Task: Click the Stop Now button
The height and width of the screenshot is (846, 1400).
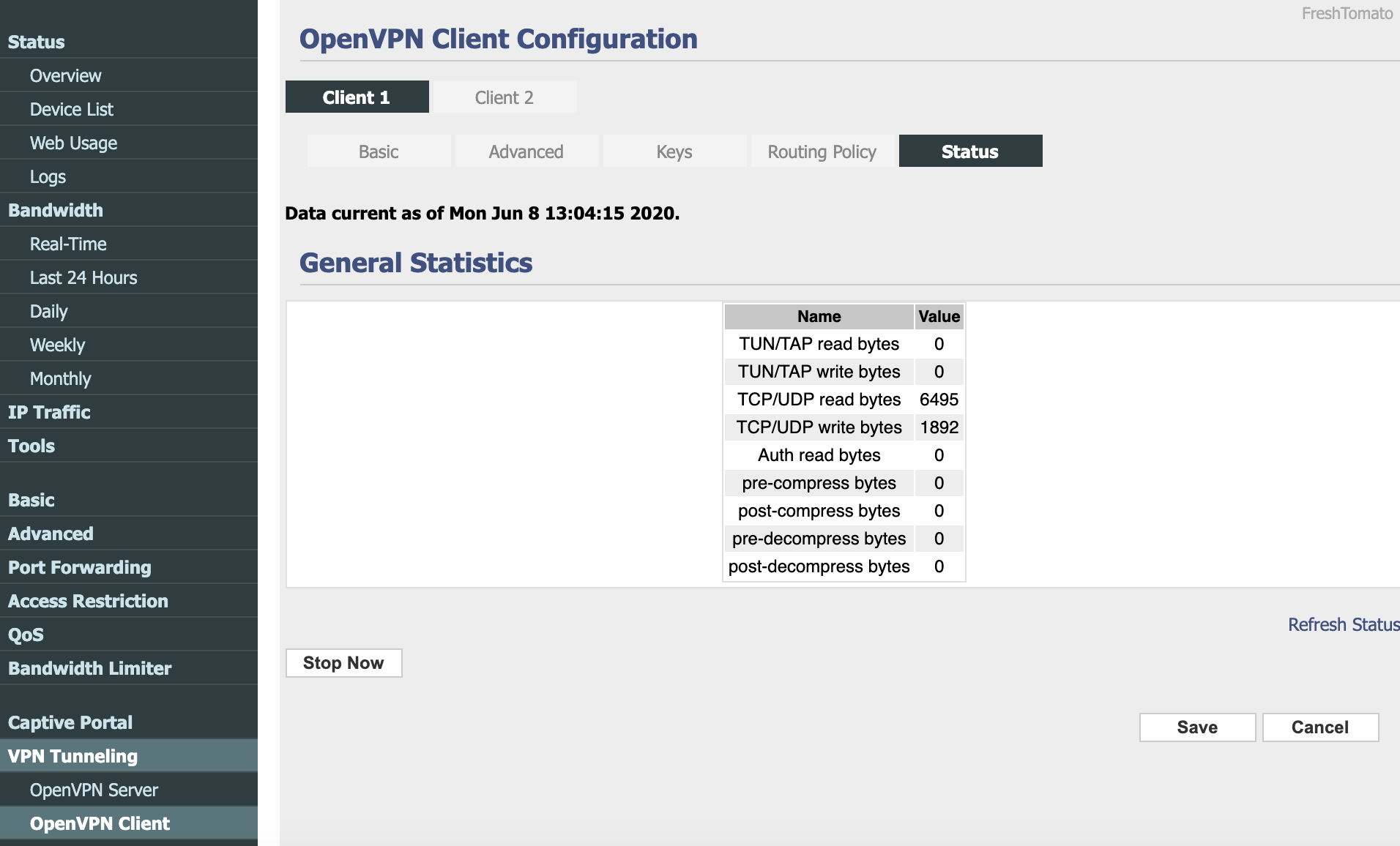Action: 343,663
